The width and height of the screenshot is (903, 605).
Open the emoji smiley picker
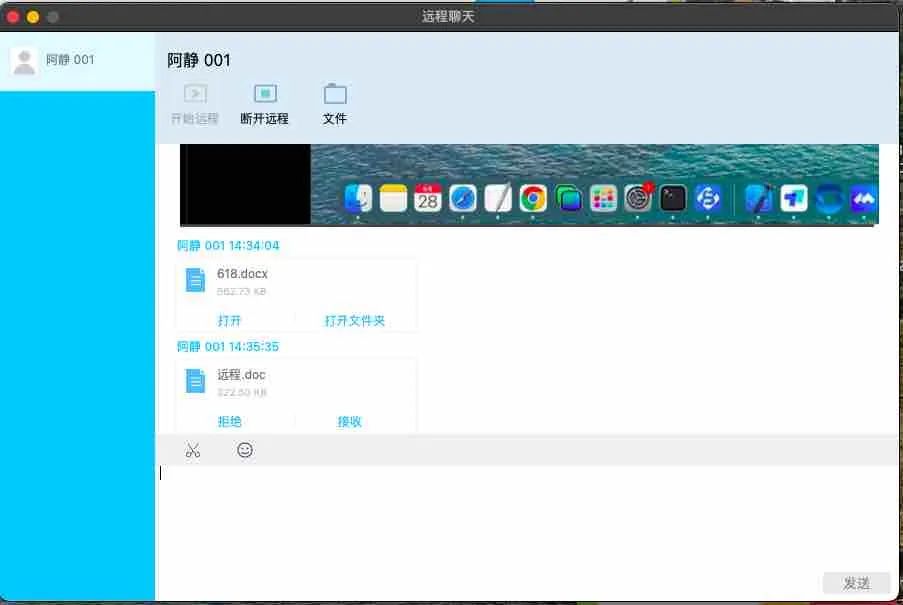tap(245, 450)
